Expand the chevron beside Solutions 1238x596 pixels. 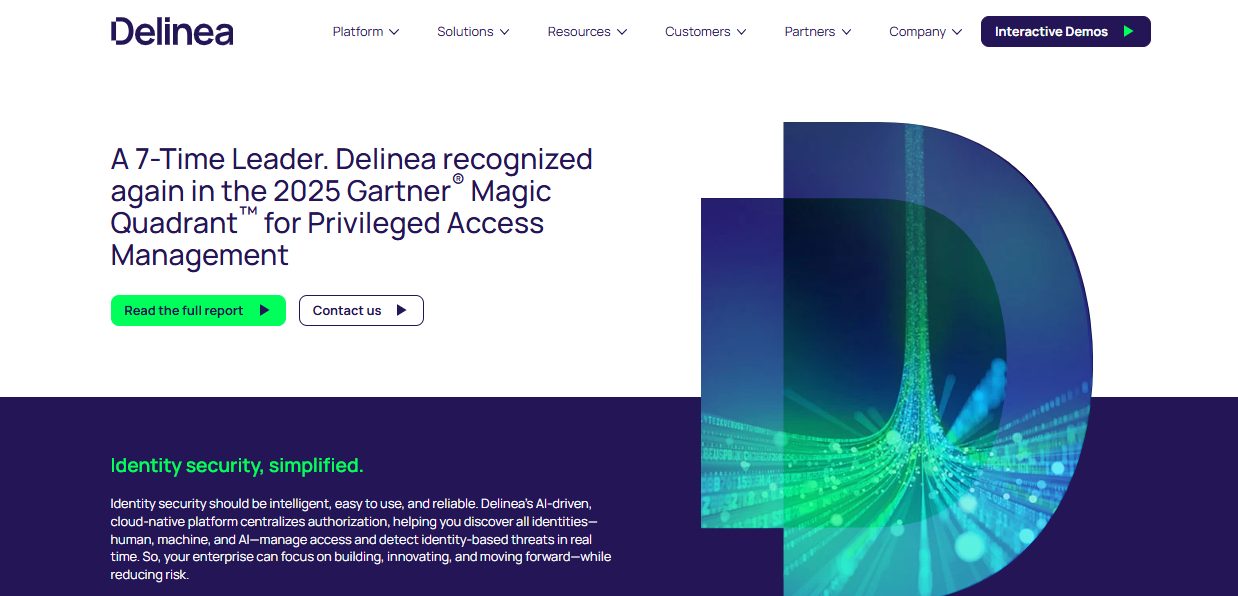coord(504,32)
